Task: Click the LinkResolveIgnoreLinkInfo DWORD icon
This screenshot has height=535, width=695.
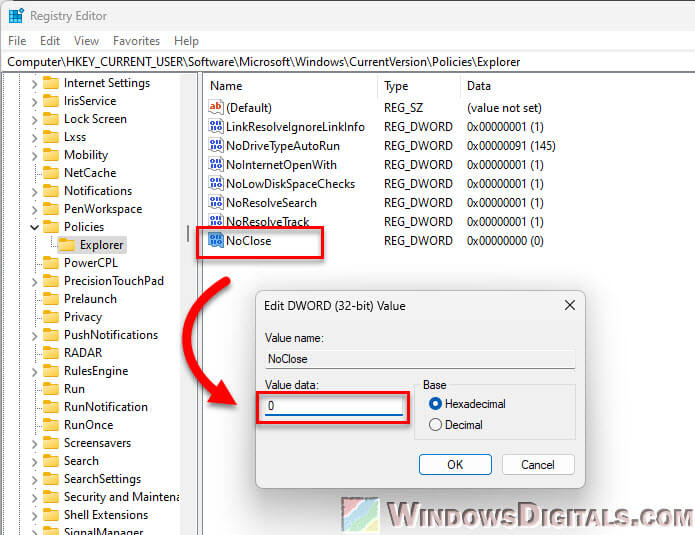Action: (215, 126)
